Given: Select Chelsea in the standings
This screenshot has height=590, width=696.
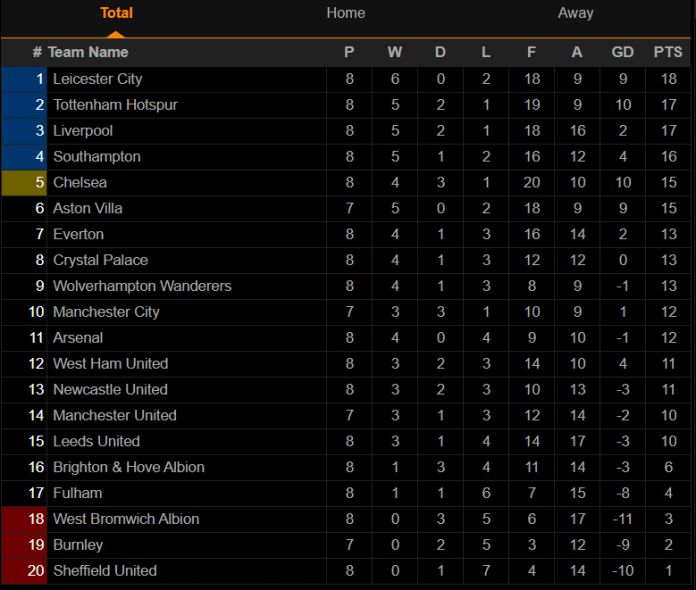Looking at the screenshot, I should coord(346,182).
